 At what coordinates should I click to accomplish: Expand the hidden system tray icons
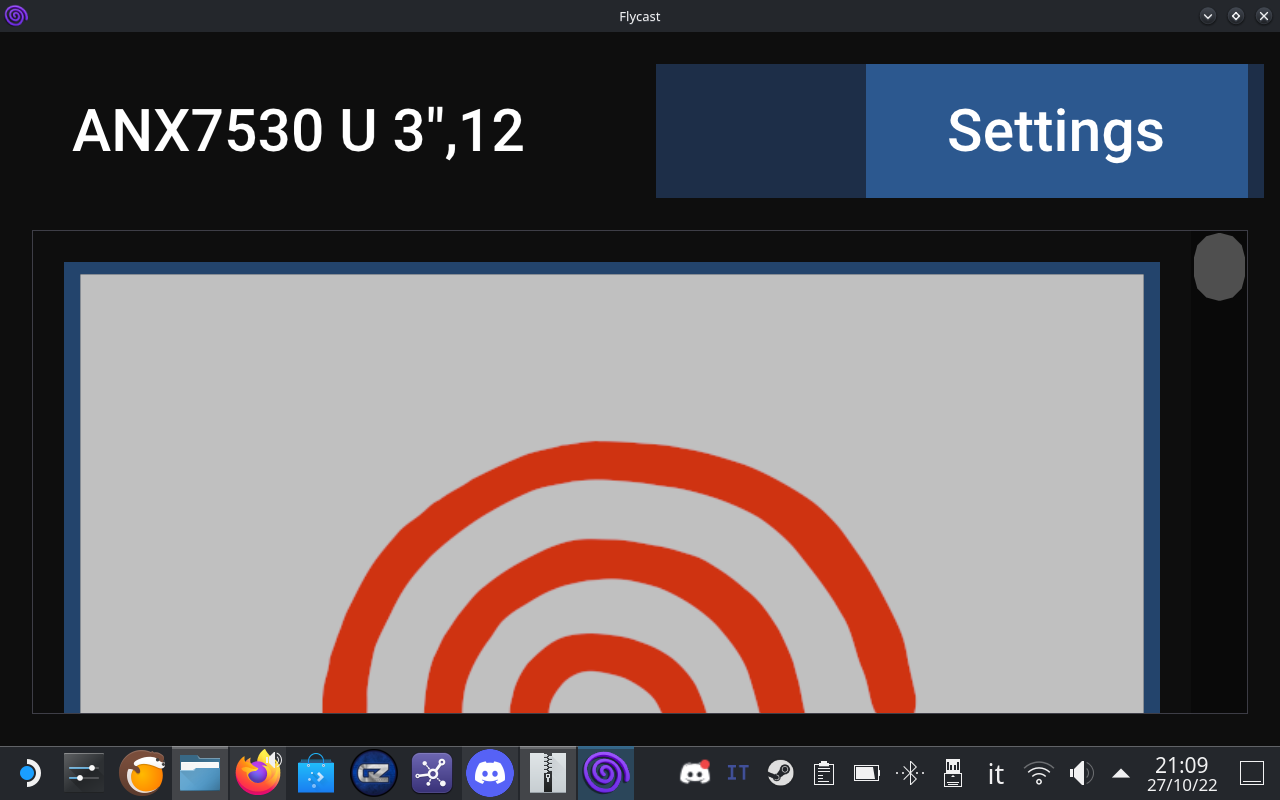1120,772
